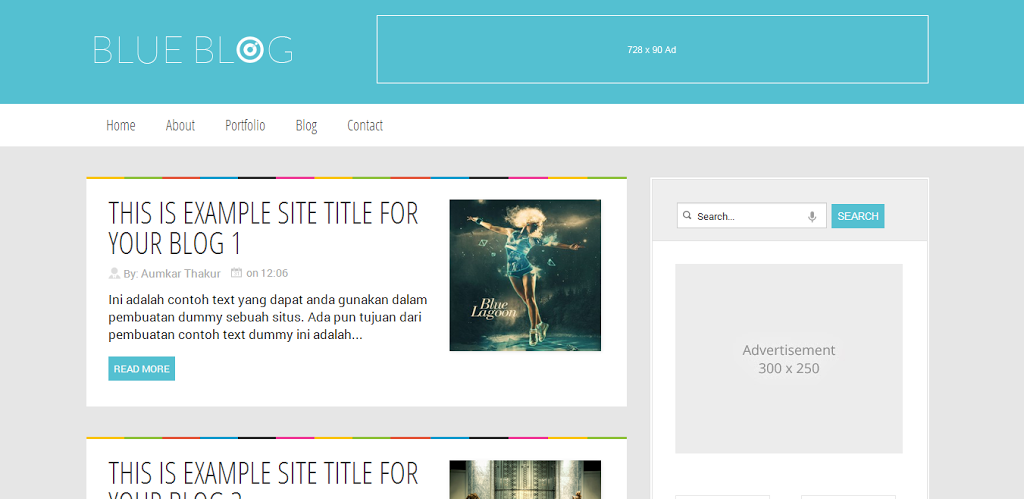Open the Contact page

[365, 125]
